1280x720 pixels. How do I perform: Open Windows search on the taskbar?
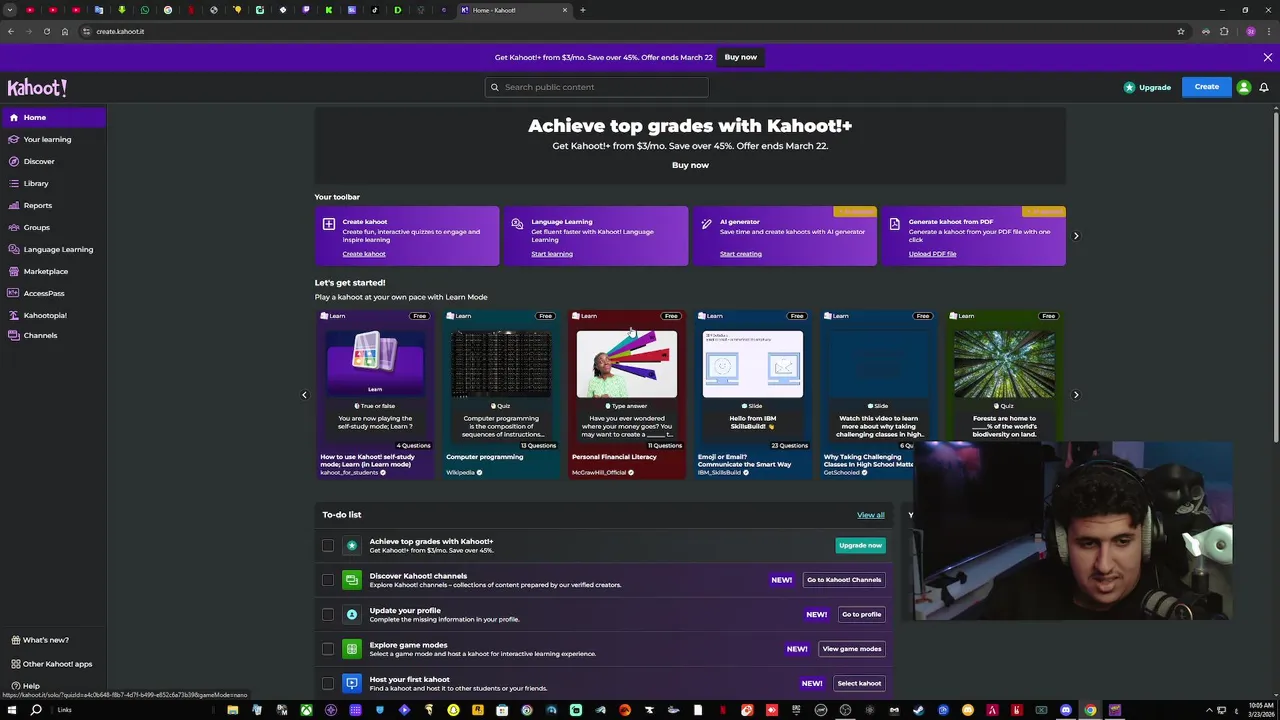[x=36, y=710]
